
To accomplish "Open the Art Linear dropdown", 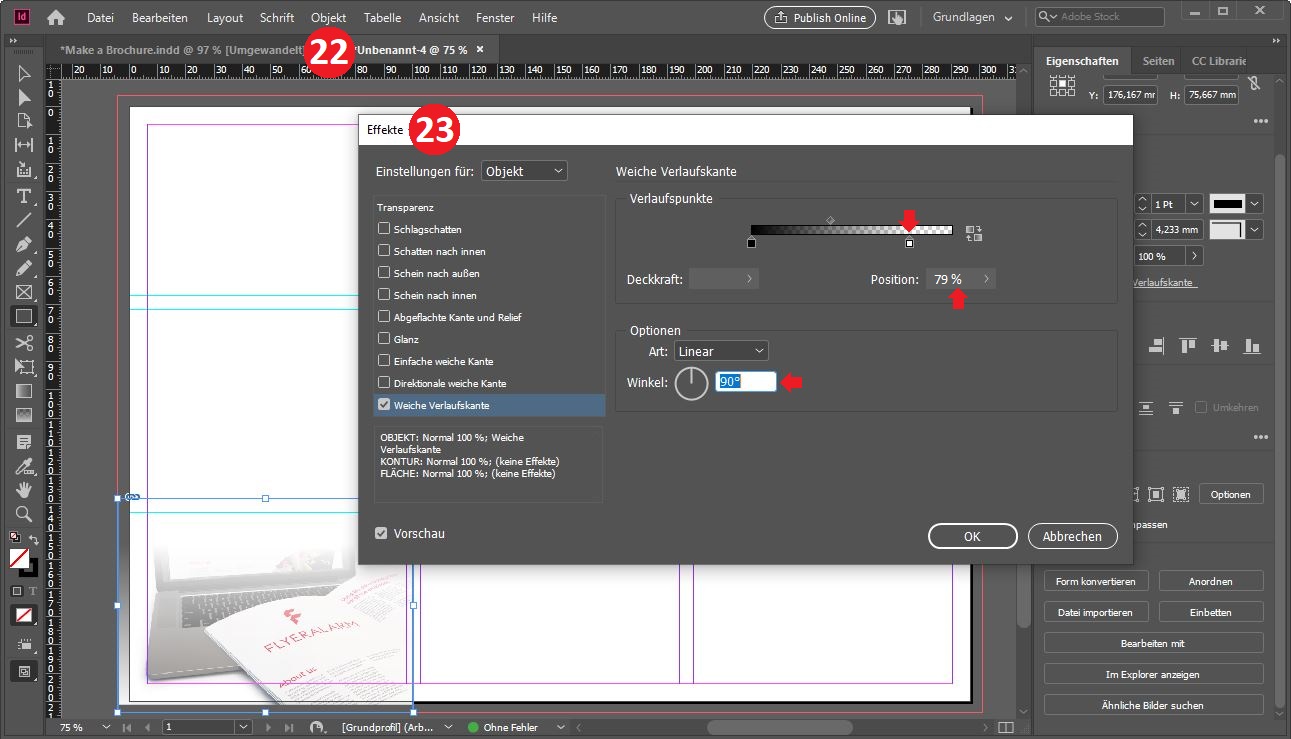I will click(x=721, y=351).
